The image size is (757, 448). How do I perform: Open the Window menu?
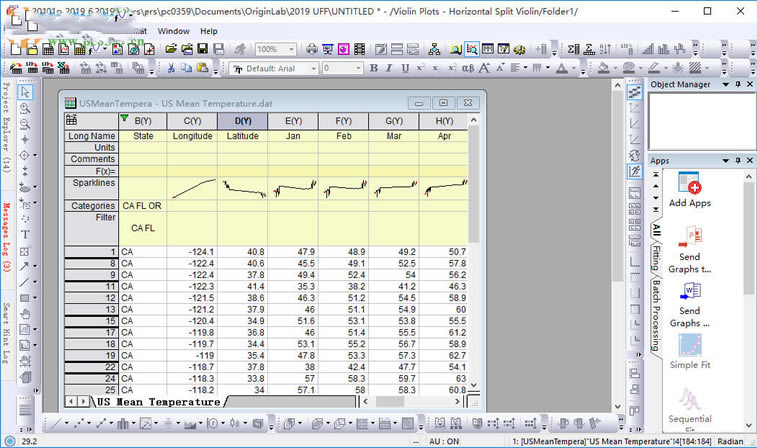tap(173, 31)
